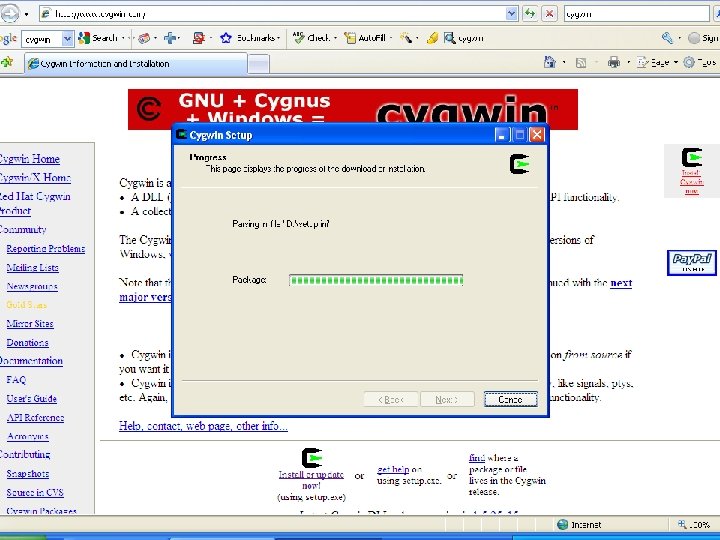This screenshot has width=720, height=540.
Task: Open the zoom level control in status bar
Action: (695, 524)
